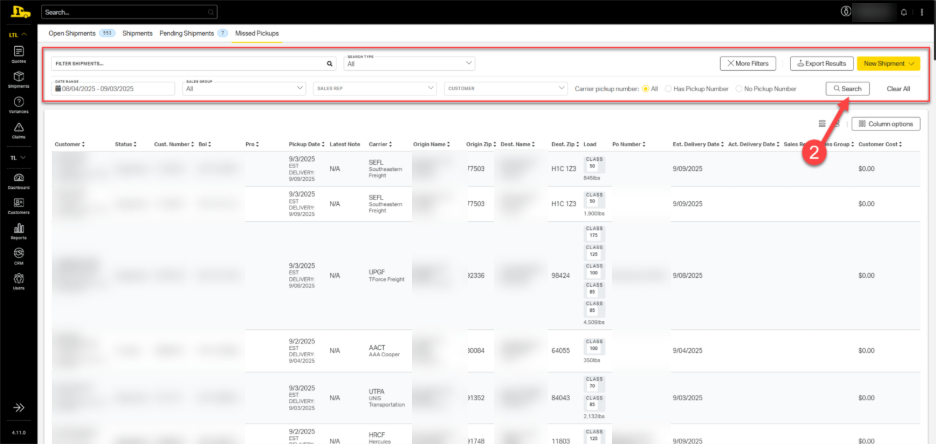Viewport: 936px width, 444px height.
Task: Sort by Carrier column
Action: pyautogui.click(x=380, y=144)
